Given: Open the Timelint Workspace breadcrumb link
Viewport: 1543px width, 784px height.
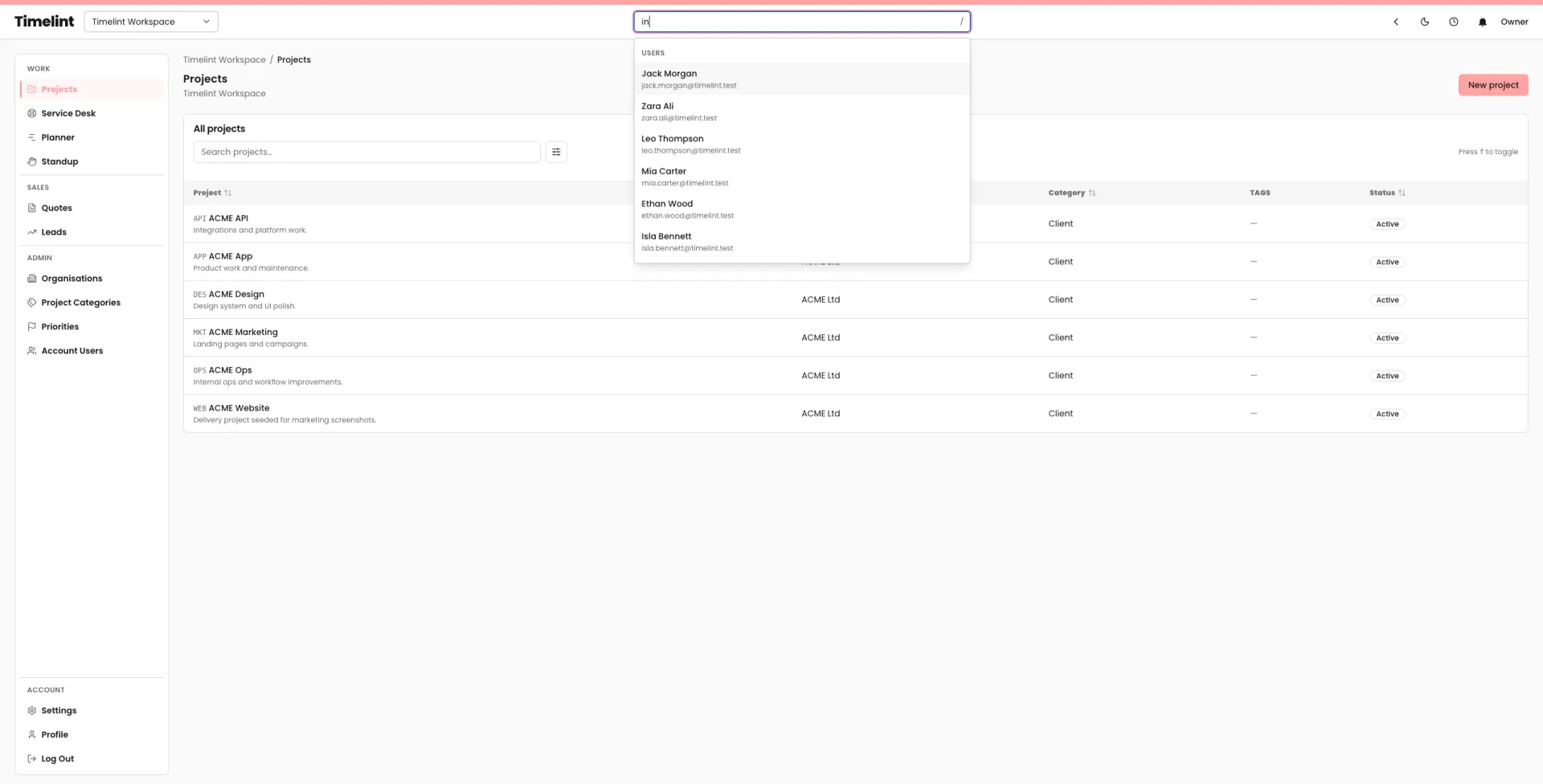Looking at the screenshot, I should pyautogui.click(x=223, y=59).
